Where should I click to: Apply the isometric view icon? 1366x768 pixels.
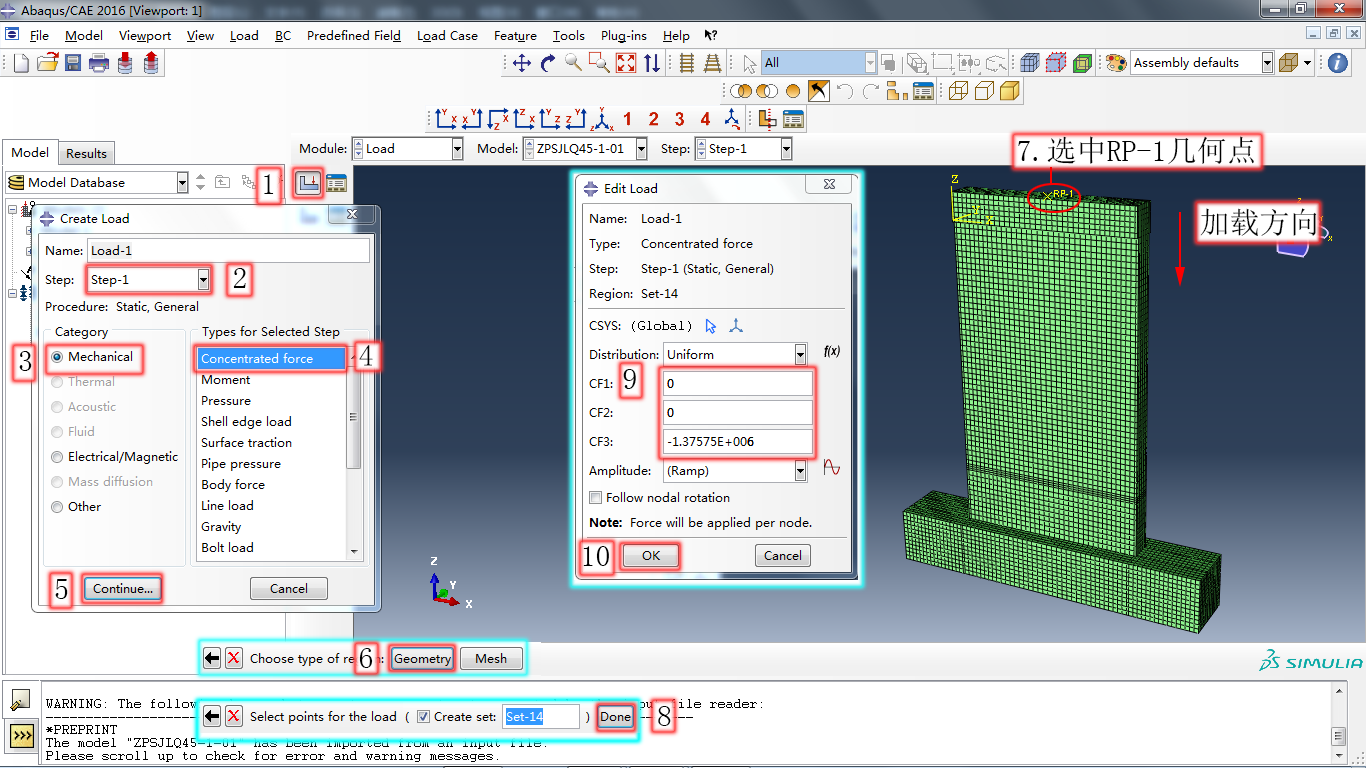pos(601,119)
